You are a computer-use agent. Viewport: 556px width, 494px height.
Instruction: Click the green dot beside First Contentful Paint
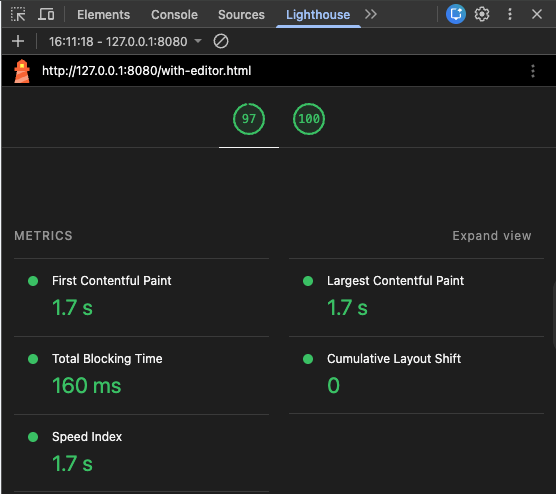click(x=33, y=281)
